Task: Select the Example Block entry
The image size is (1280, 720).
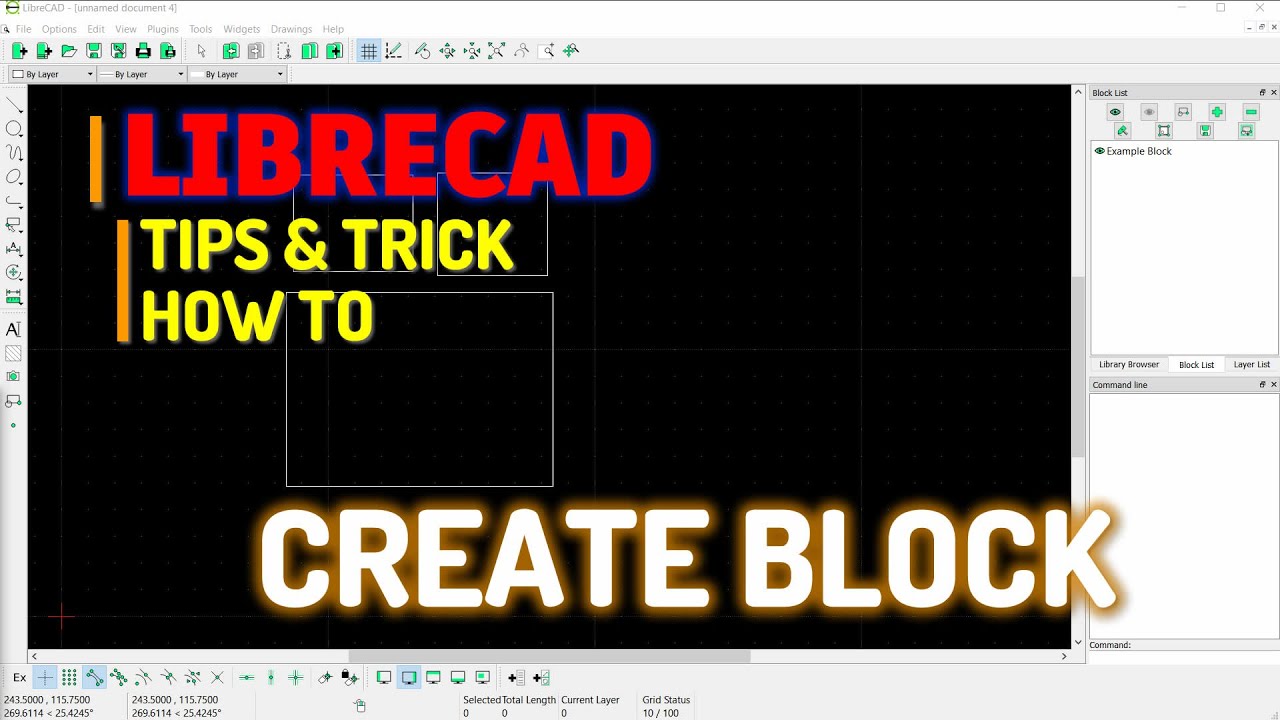Action: tap(1139, 151)
